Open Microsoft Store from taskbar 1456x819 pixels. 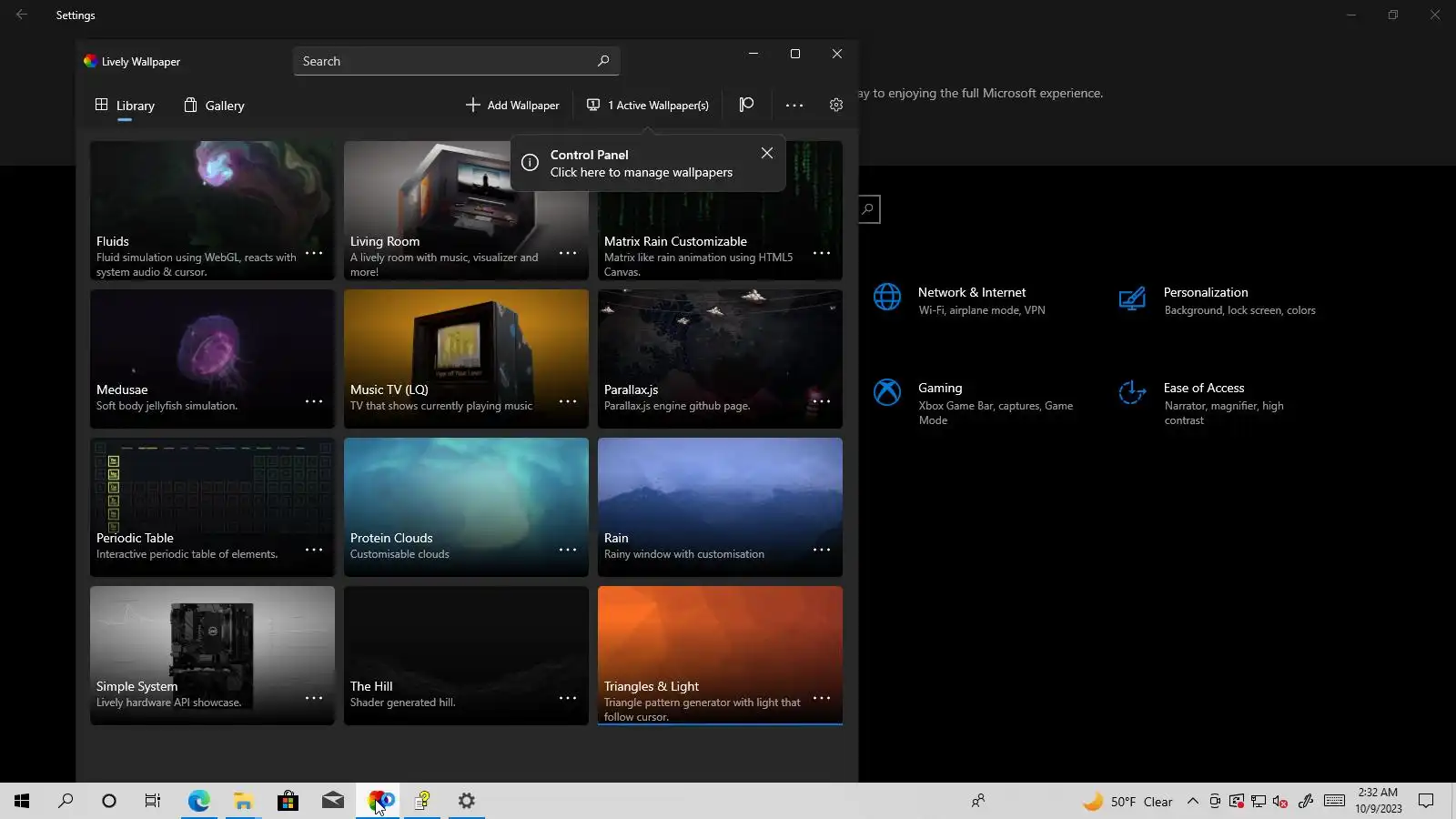[x=288, y=801]
